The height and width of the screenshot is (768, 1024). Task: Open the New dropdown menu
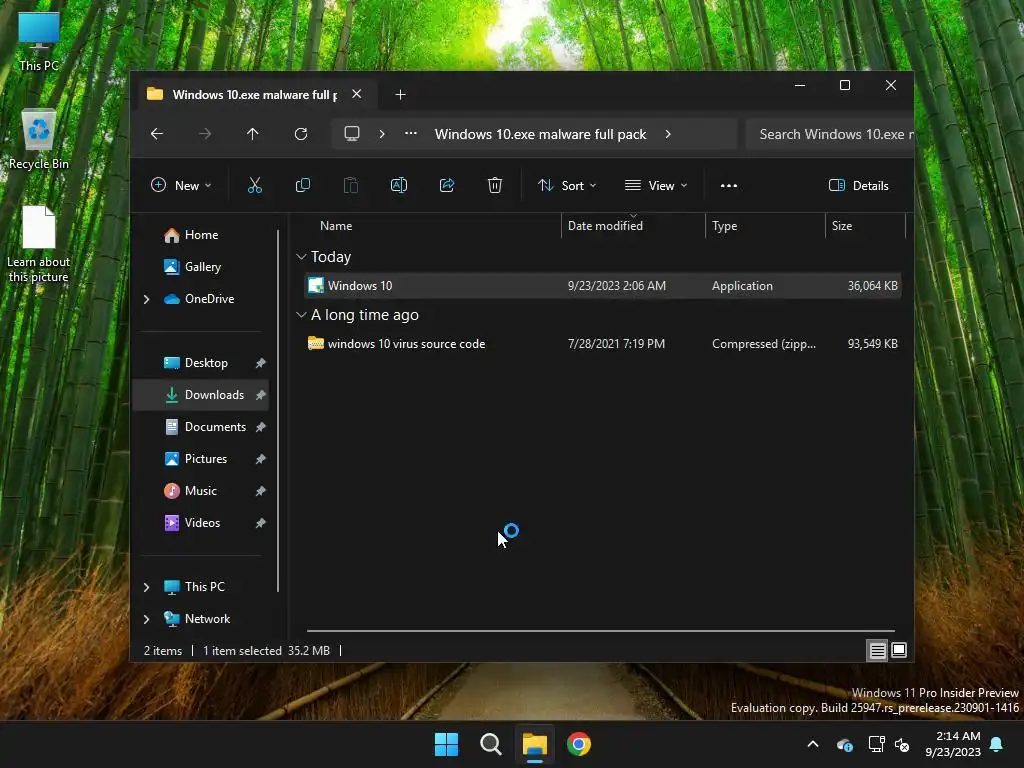[x=181, y=185]
